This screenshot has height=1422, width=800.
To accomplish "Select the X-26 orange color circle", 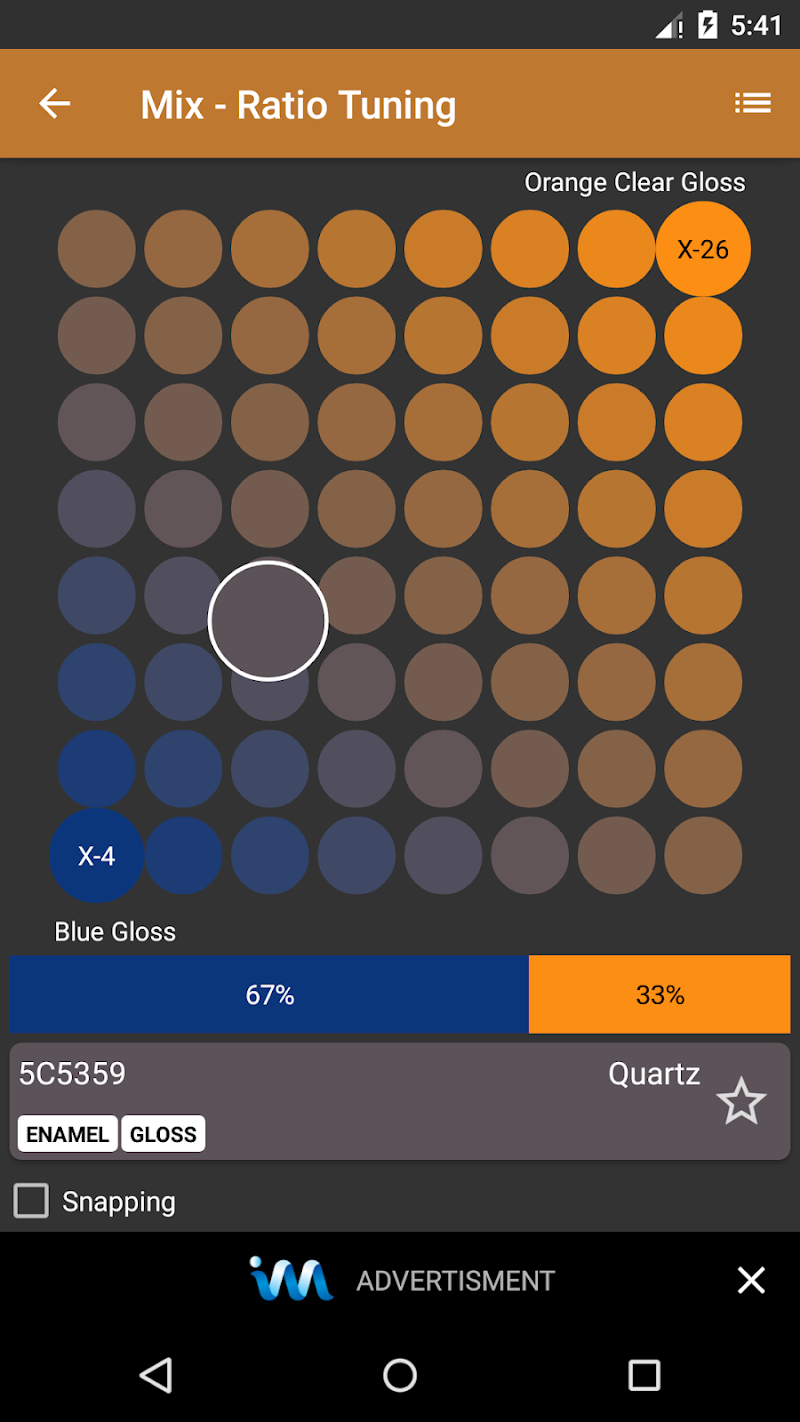I will (703, 249).
